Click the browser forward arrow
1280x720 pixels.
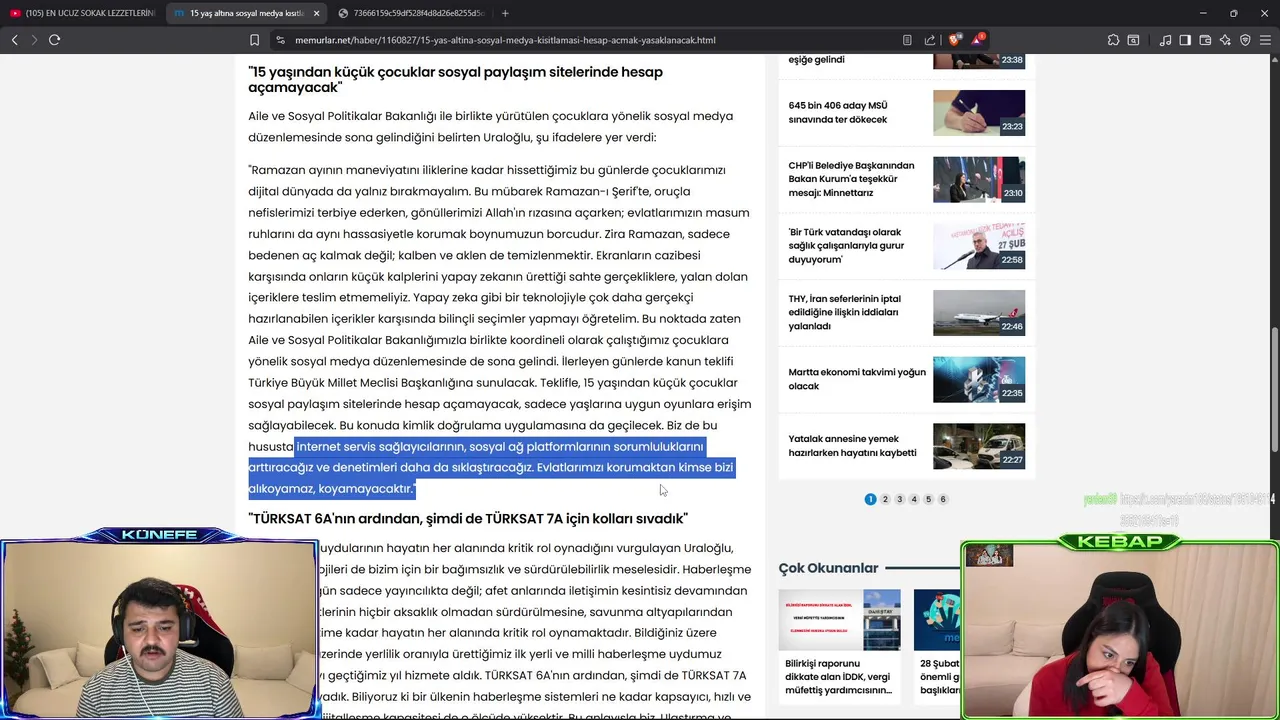34,40
